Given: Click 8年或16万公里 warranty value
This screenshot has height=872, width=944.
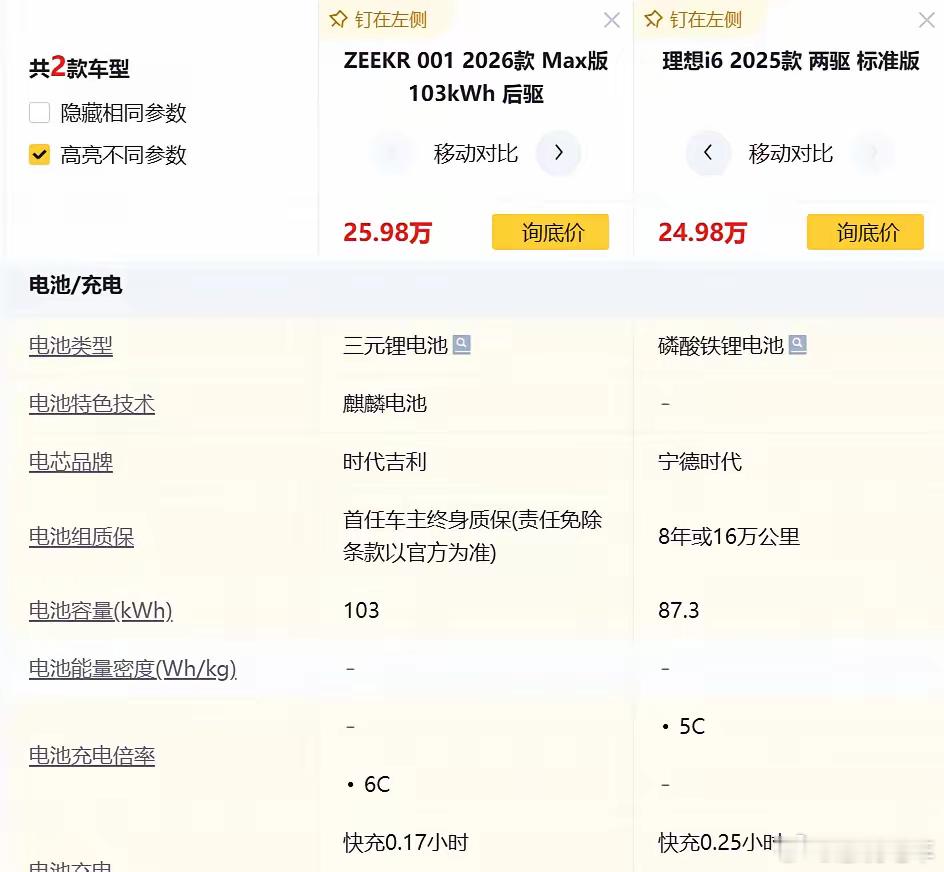Looking at the screenshot, I should [x=729, y=537].
